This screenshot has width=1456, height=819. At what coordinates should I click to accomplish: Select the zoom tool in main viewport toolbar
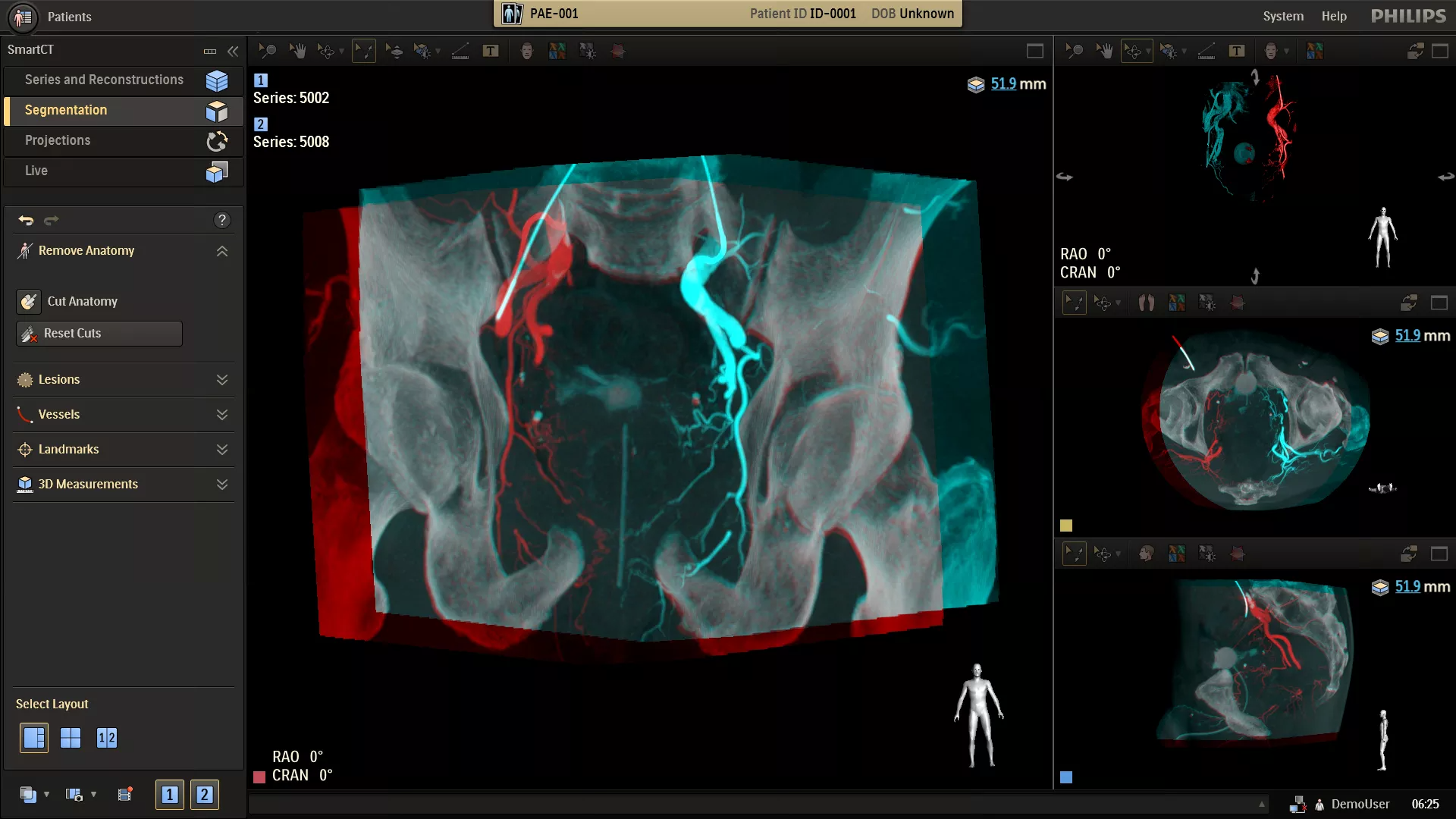267,51
